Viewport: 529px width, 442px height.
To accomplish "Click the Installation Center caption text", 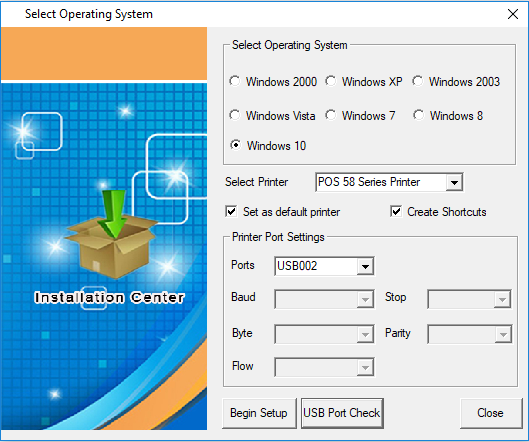I will point(110,298).
